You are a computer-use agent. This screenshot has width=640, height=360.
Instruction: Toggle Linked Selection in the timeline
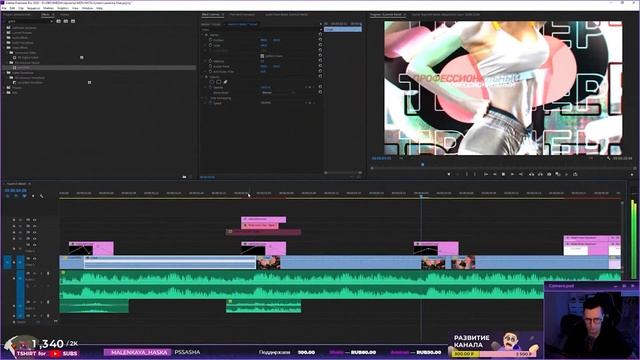(x=24, y=196)
